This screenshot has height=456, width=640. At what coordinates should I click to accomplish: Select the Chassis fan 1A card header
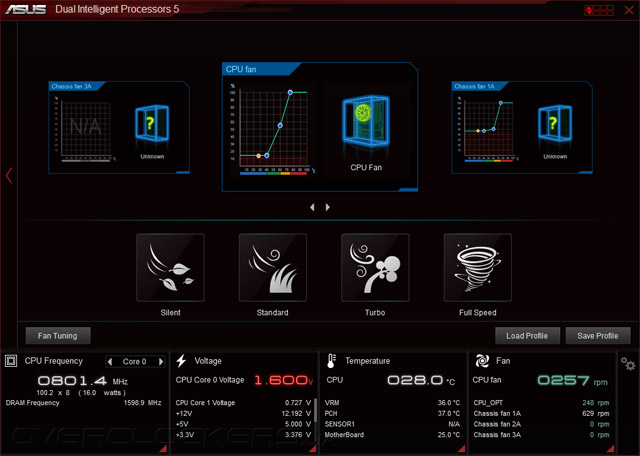pos(480,86)
